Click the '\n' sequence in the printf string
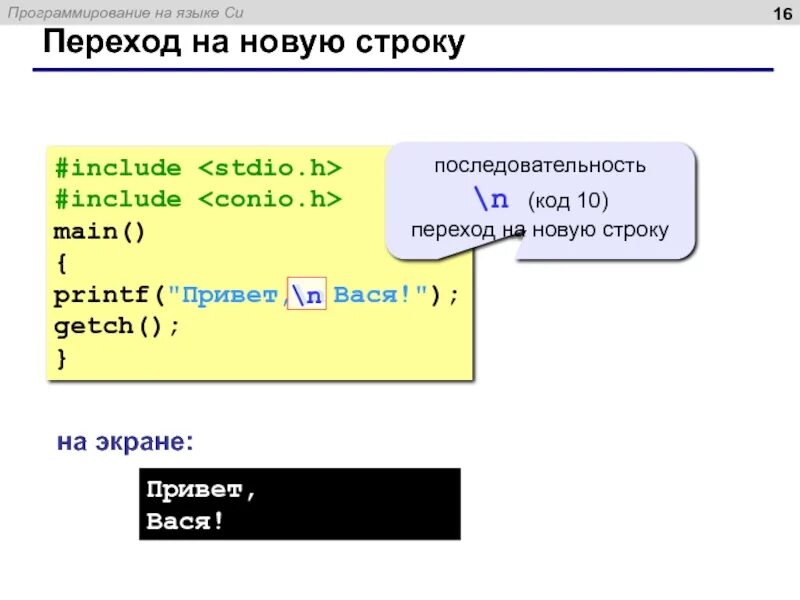This screenshot has height=600, width=800. coord(307,294)
